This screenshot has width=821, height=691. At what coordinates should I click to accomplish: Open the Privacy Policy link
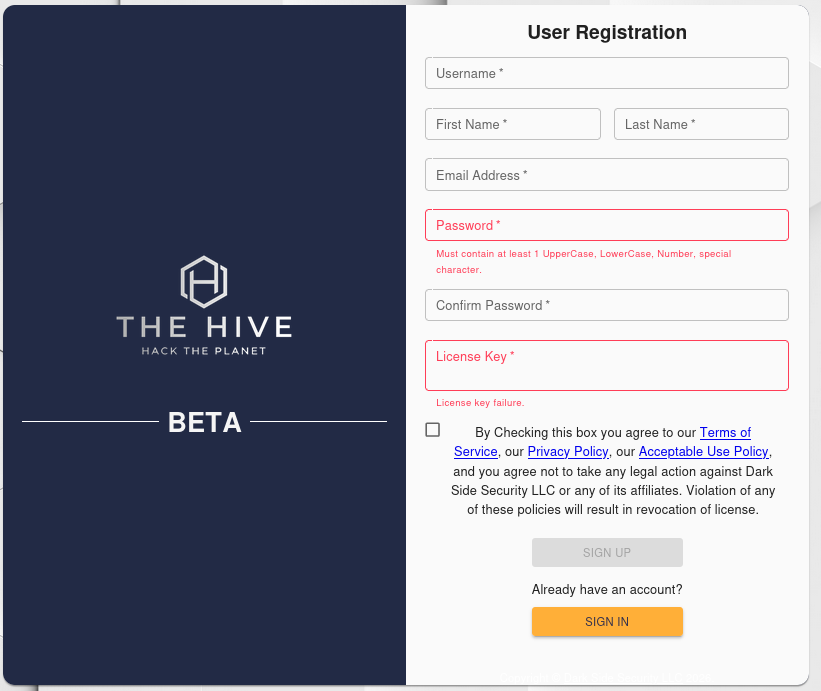point(568,451)
